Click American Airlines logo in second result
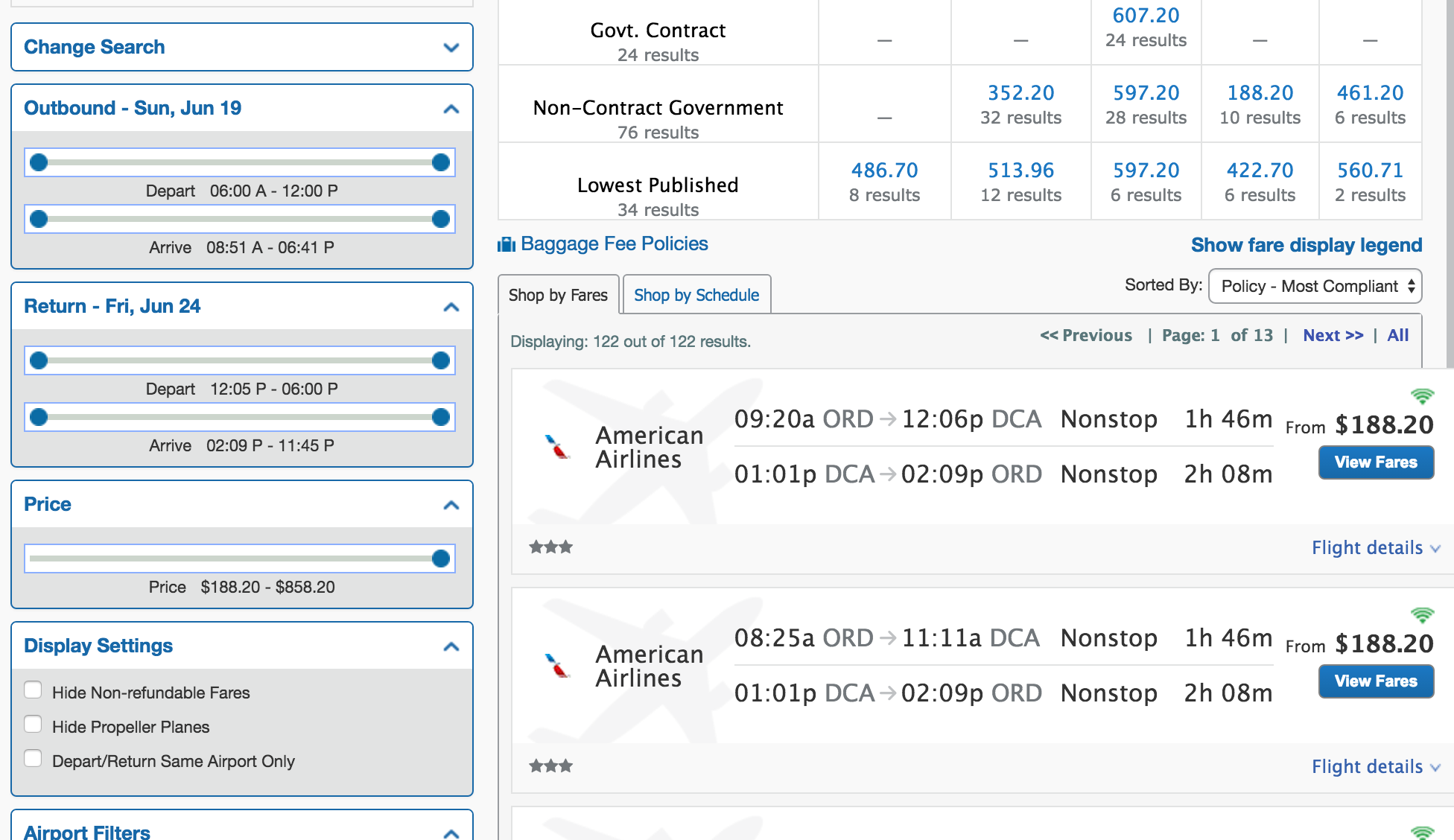This screenshot has height=840, width=1454. click(x=556, y=666)
